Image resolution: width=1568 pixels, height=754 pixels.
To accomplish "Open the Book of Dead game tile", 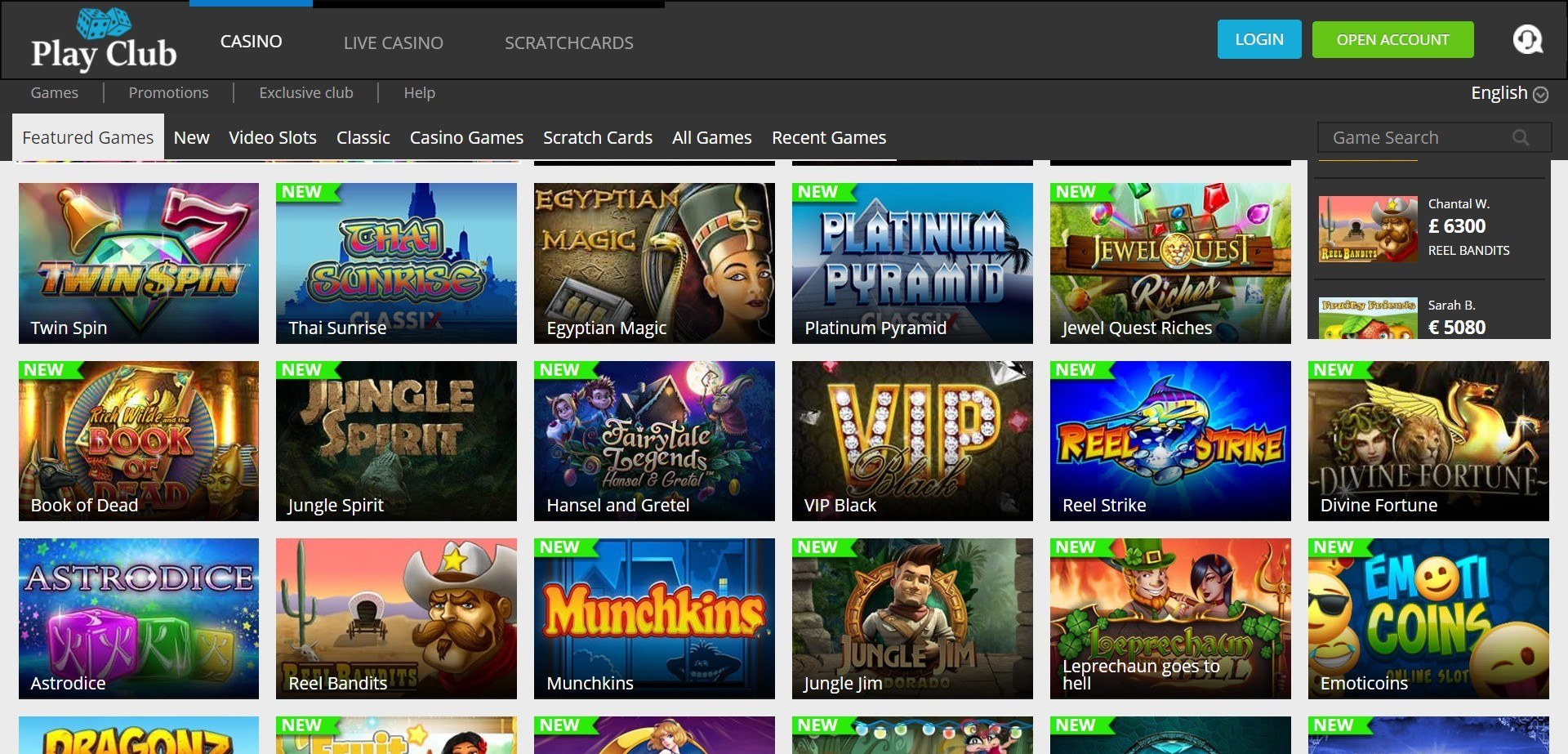I will pos(139,441).
